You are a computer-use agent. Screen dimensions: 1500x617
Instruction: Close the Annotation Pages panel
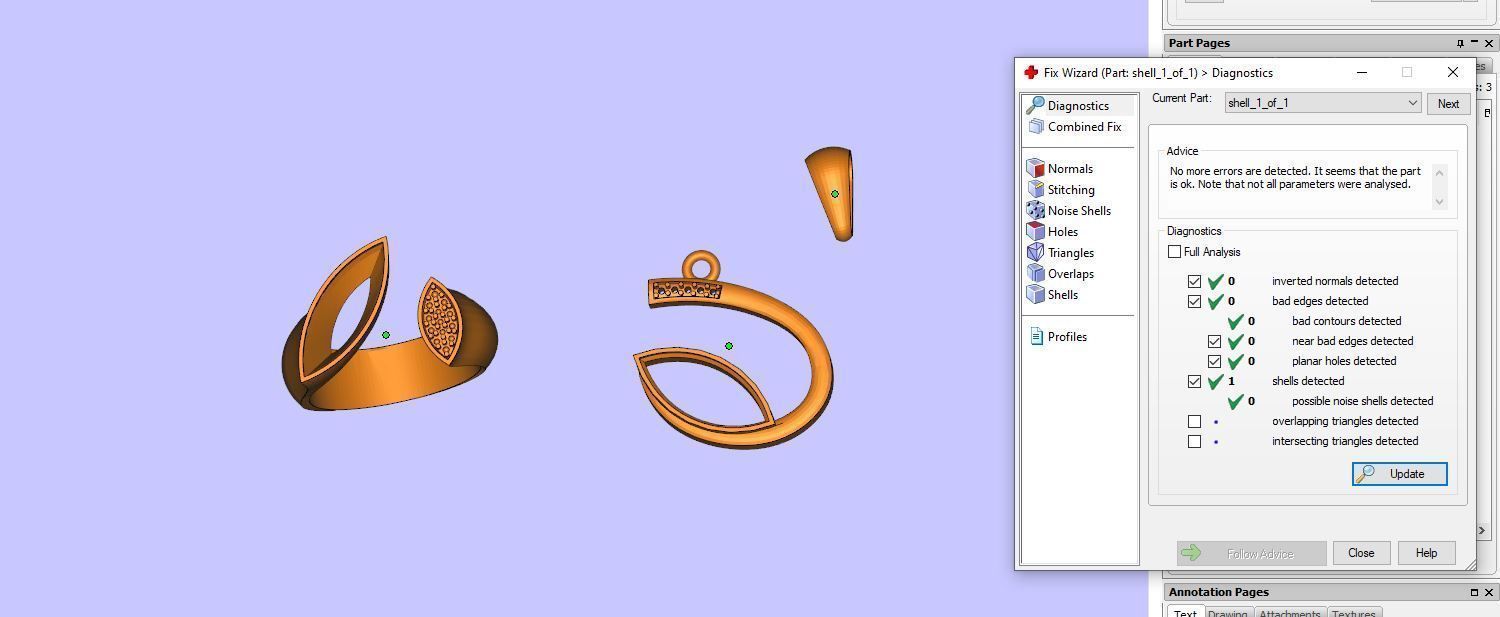pyautogui.click(x=1488, y=592)
